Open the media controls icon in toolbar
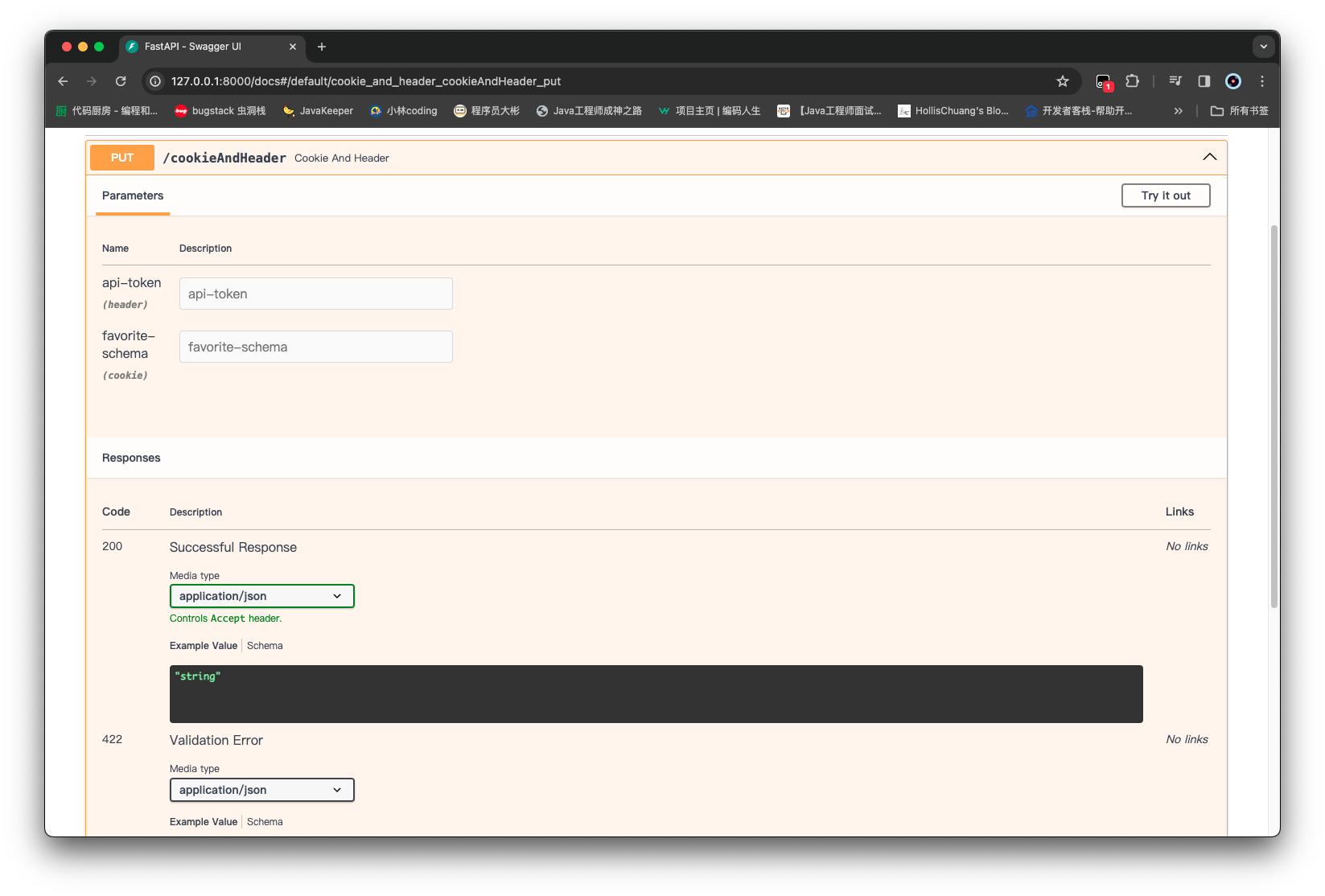Image resolution: width=1325 pixels, height=896 pixels. point(1175,81)
